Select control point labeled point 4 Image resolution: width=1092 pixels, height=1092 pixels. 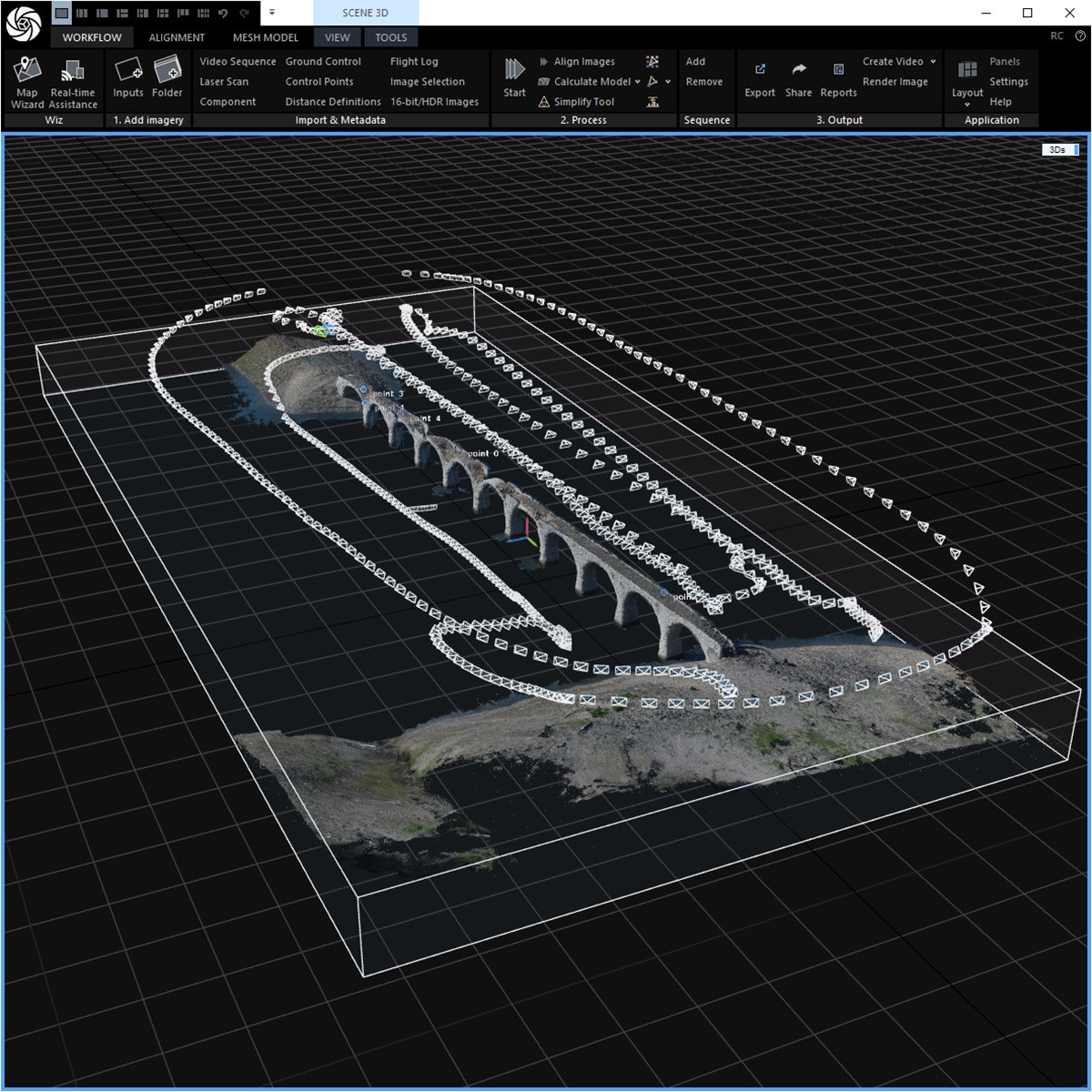pyautogui.click(x=425, y=419)
